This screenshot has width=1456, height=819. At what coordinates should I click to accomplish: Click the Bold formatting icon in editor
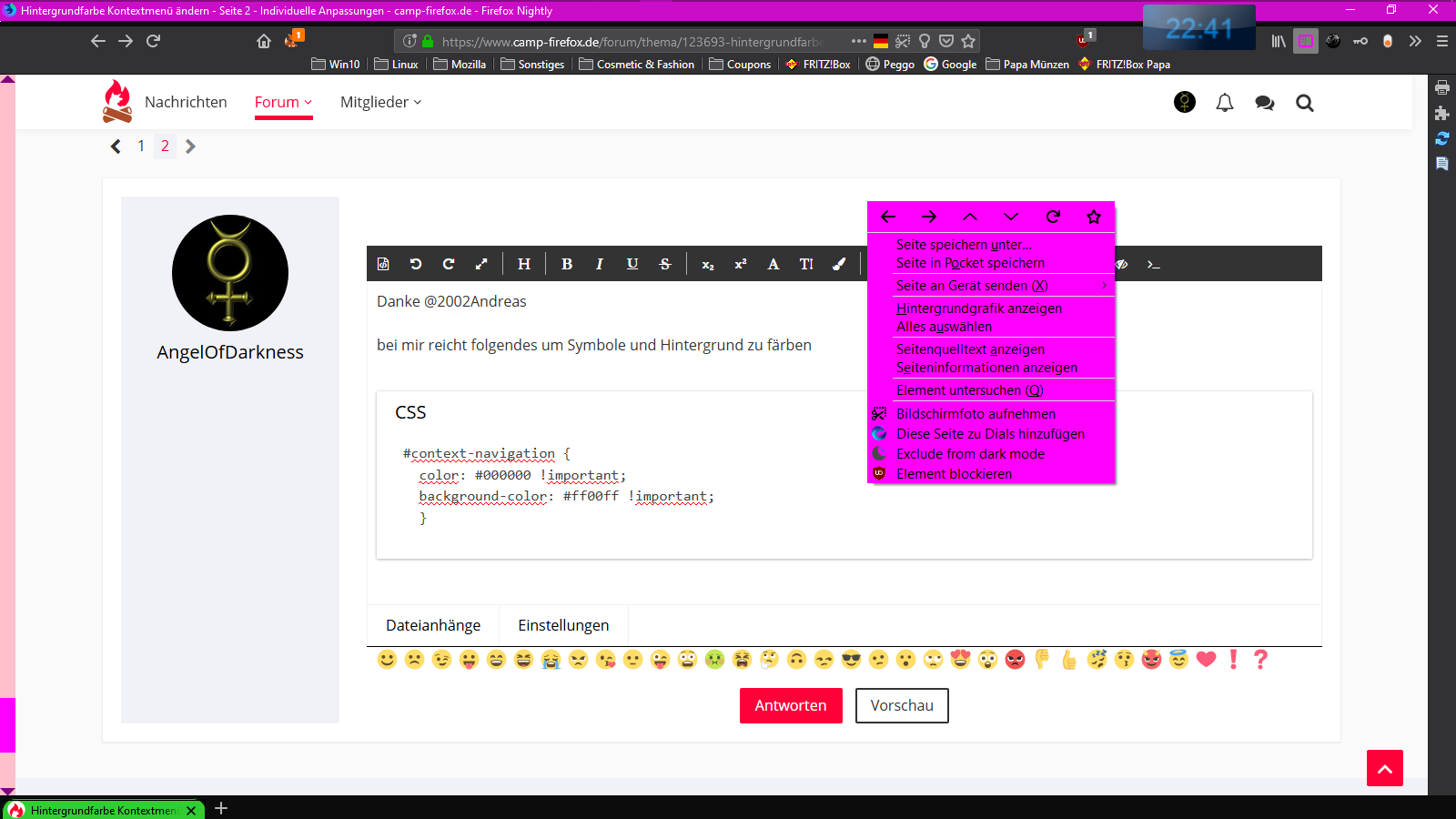(567, 264)
